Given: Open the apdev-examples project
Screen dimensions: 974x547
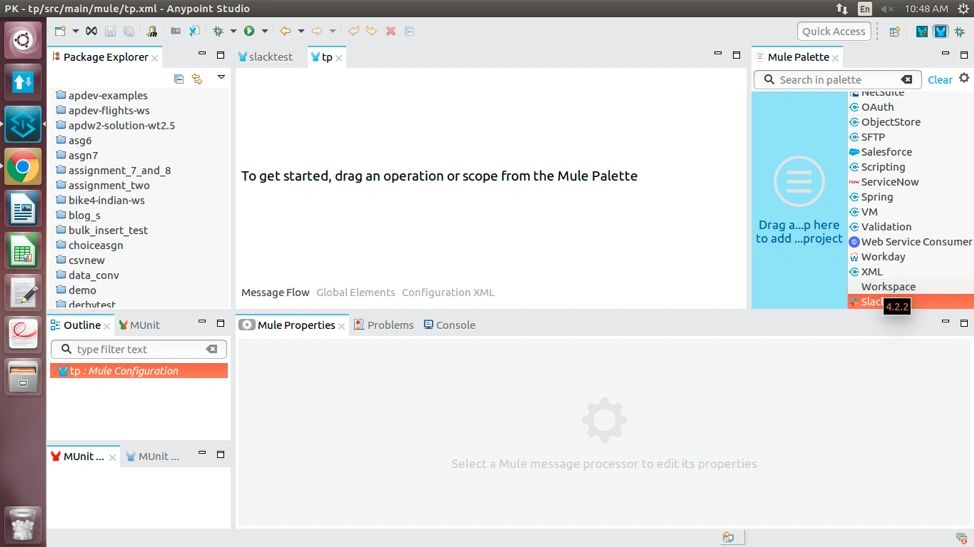Looking at the screenshot, I should 101,95.
